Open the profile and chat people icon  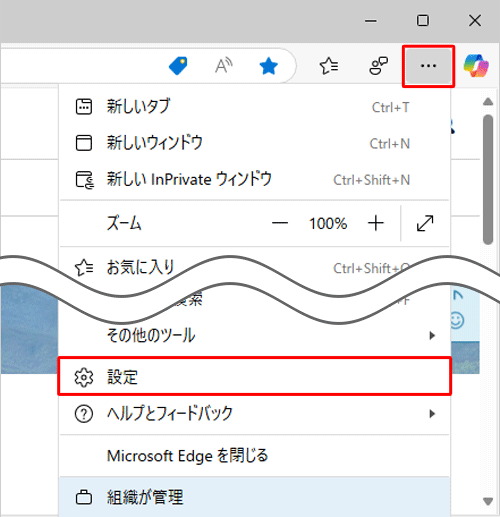pyautogui.click(x=378, y=66)
